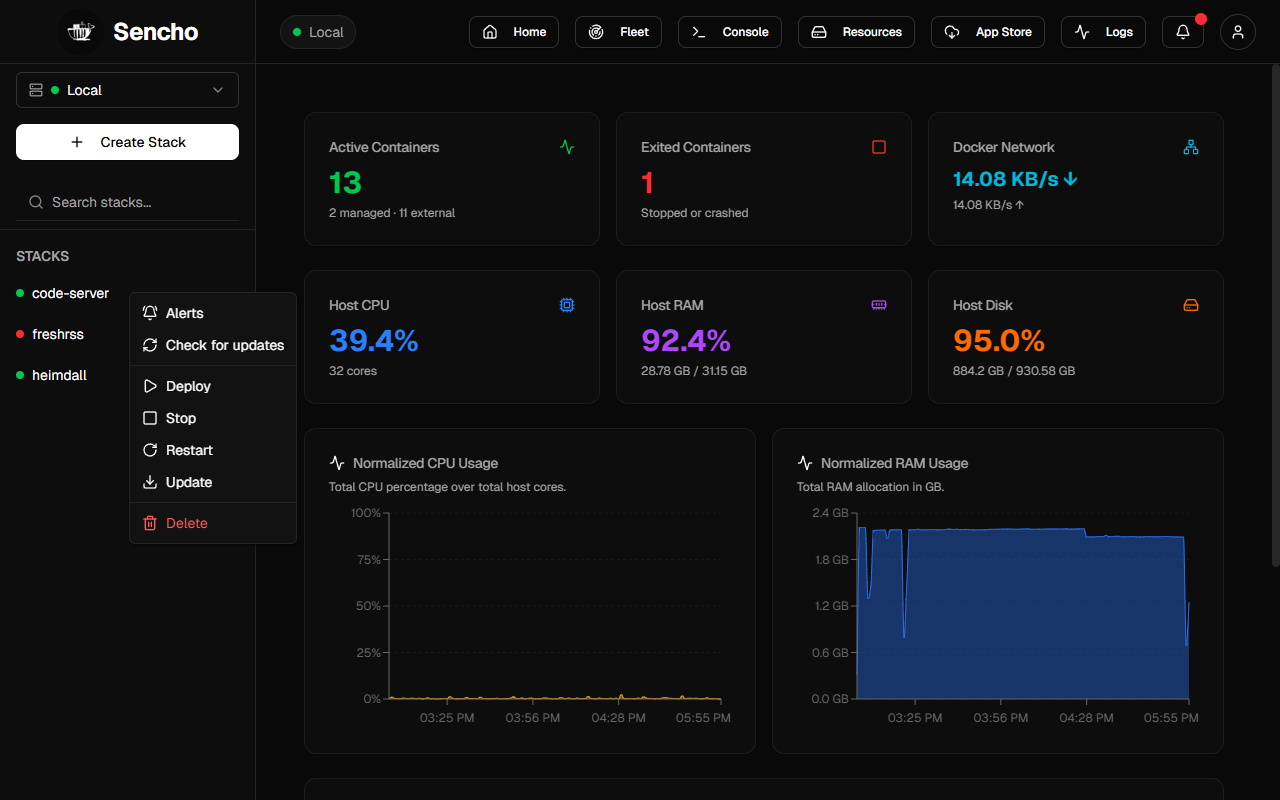This screenshot has width=1280, height=800.
Task: Open the user profile icon
Action: 1238,32
